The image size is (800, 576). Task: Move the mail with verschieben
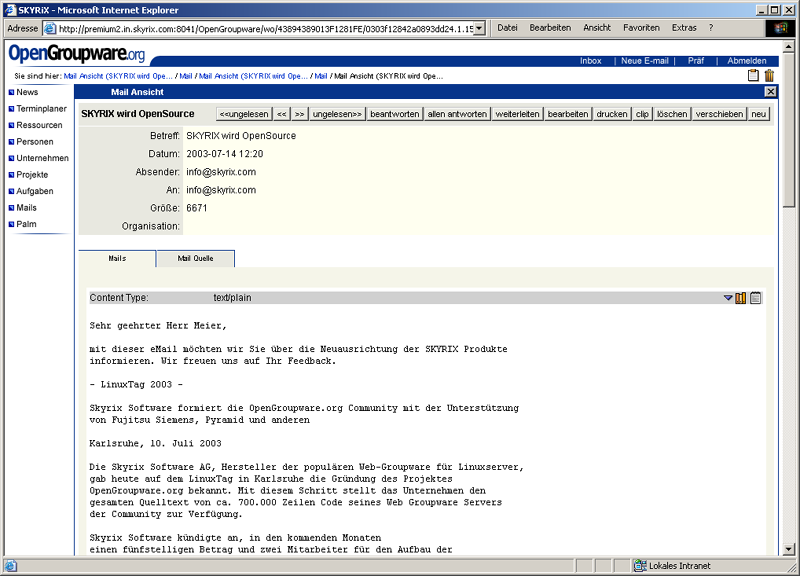719,114
